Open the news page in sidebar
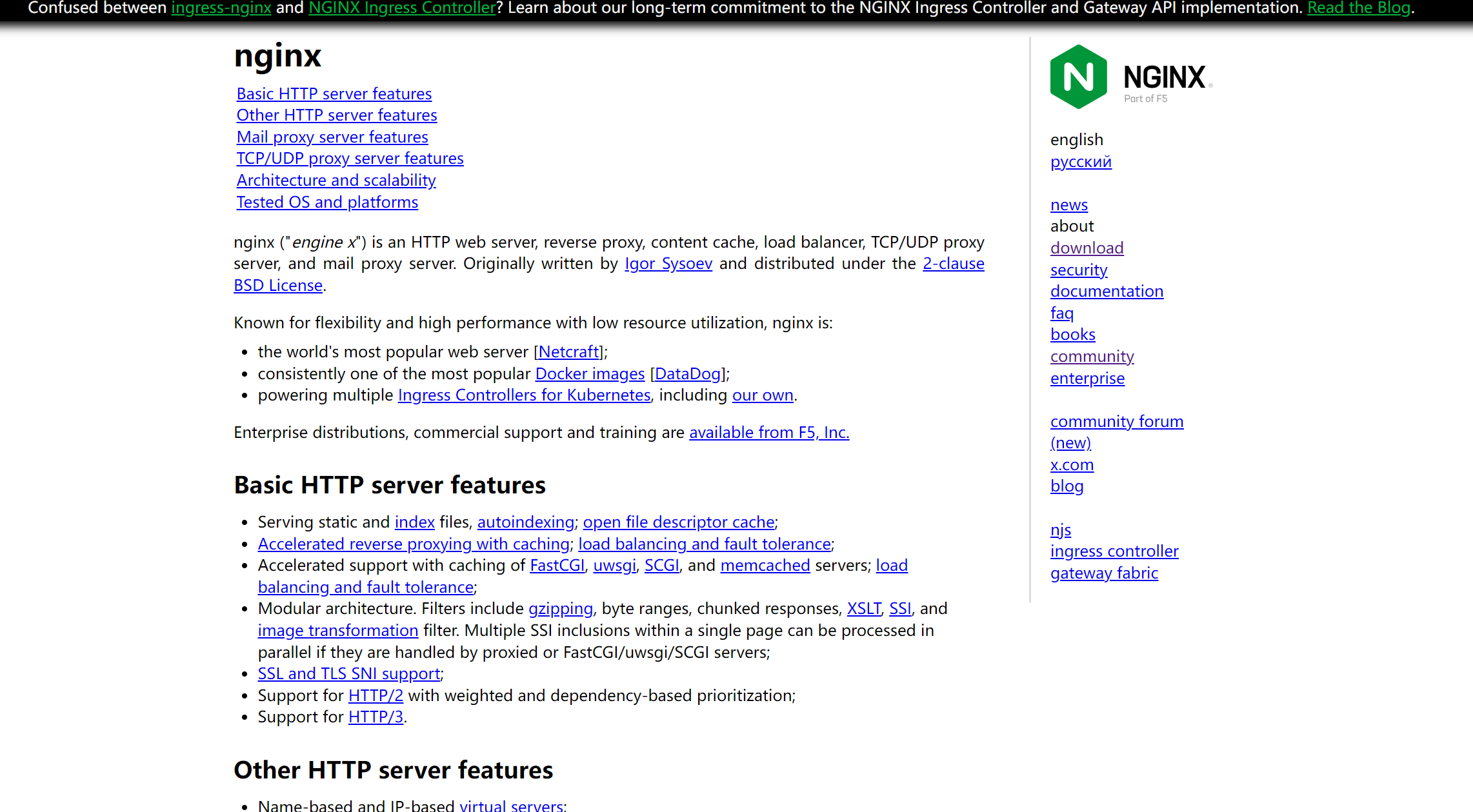This screenshot has height=812, width=1473. 1068,204
